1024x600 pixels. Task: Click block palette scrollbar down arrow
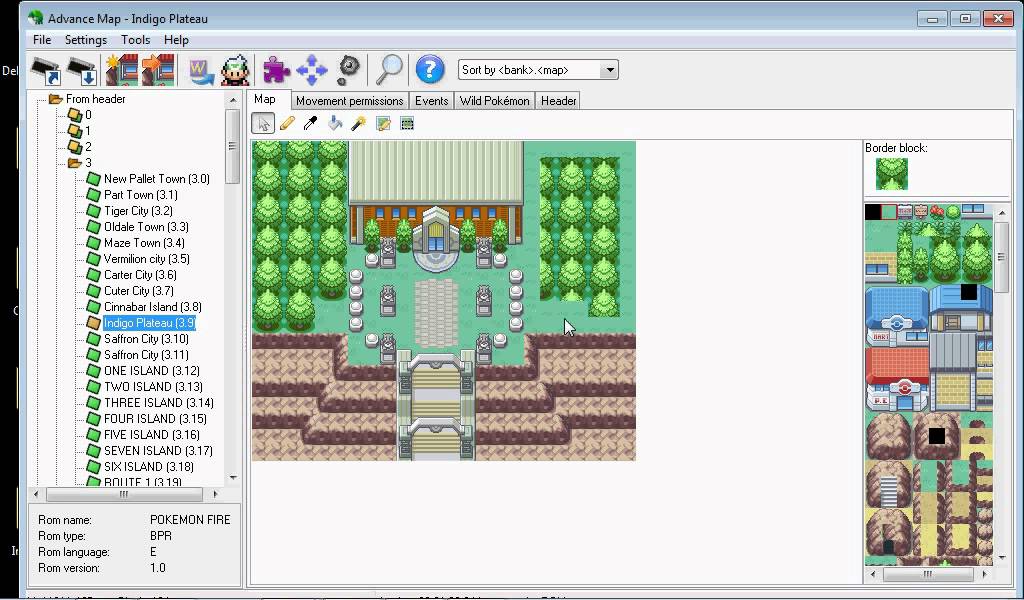(x=1002, y=558)
